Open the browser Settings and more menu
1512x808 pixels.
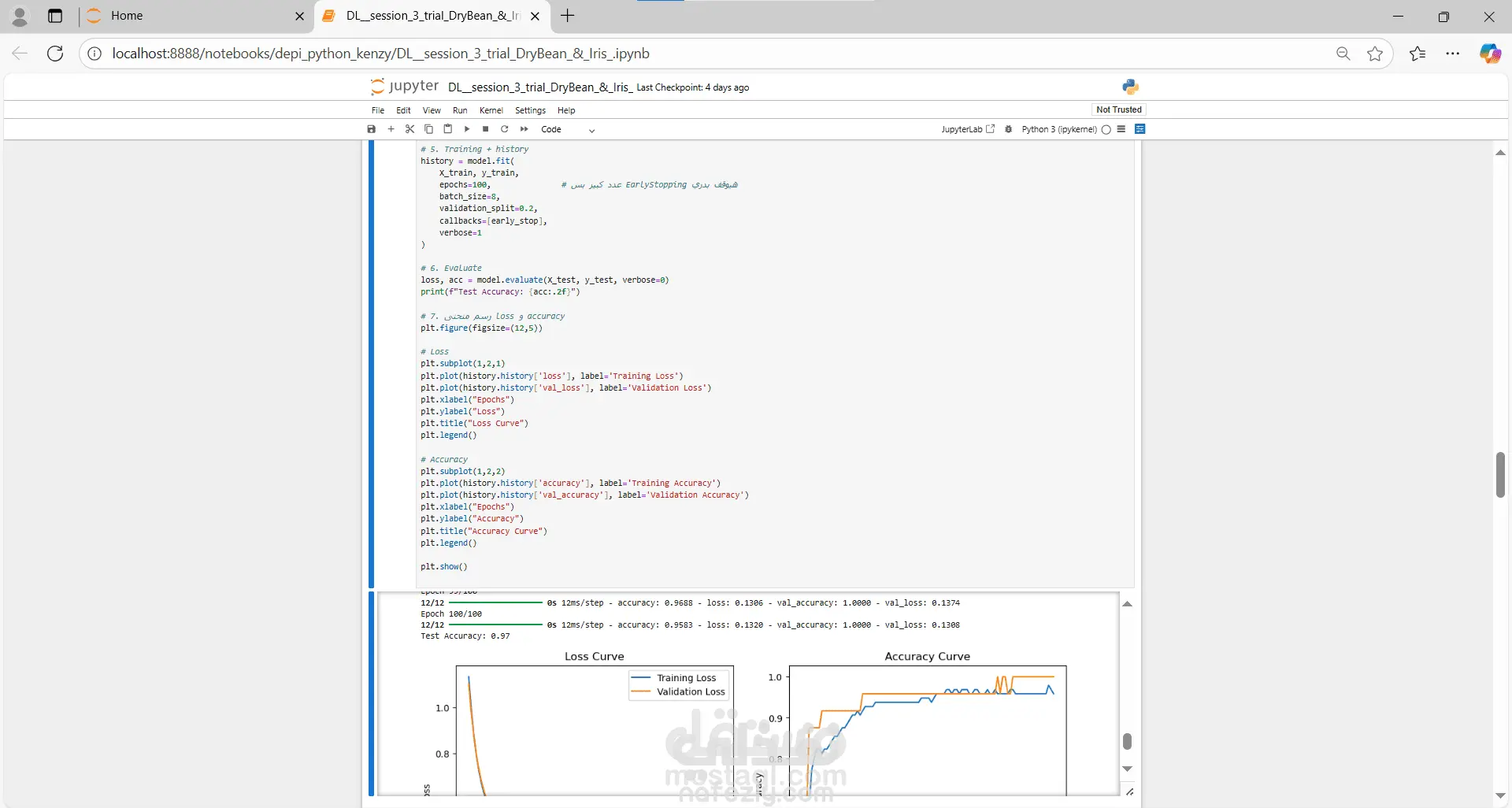coord(1453,54)
